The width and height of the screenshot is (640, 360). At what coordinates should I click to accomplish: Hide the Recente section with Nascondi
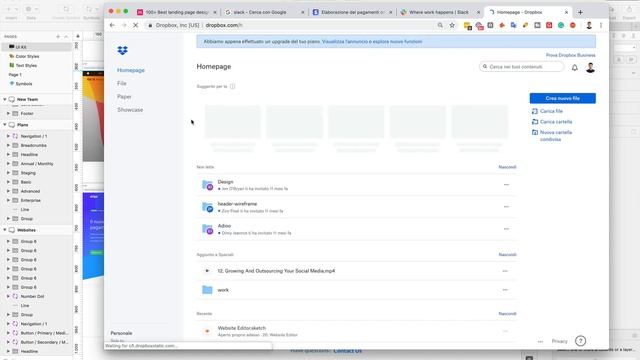click(x=507, y=313)
